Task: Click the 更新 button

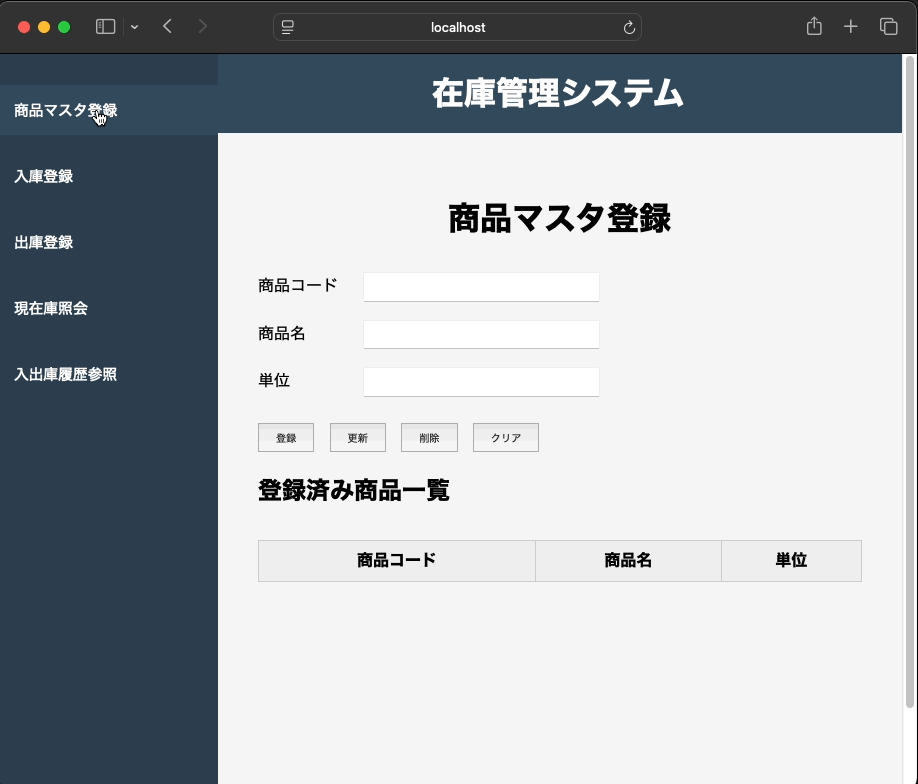Action: pyautogui.click(x=358, y=437)
